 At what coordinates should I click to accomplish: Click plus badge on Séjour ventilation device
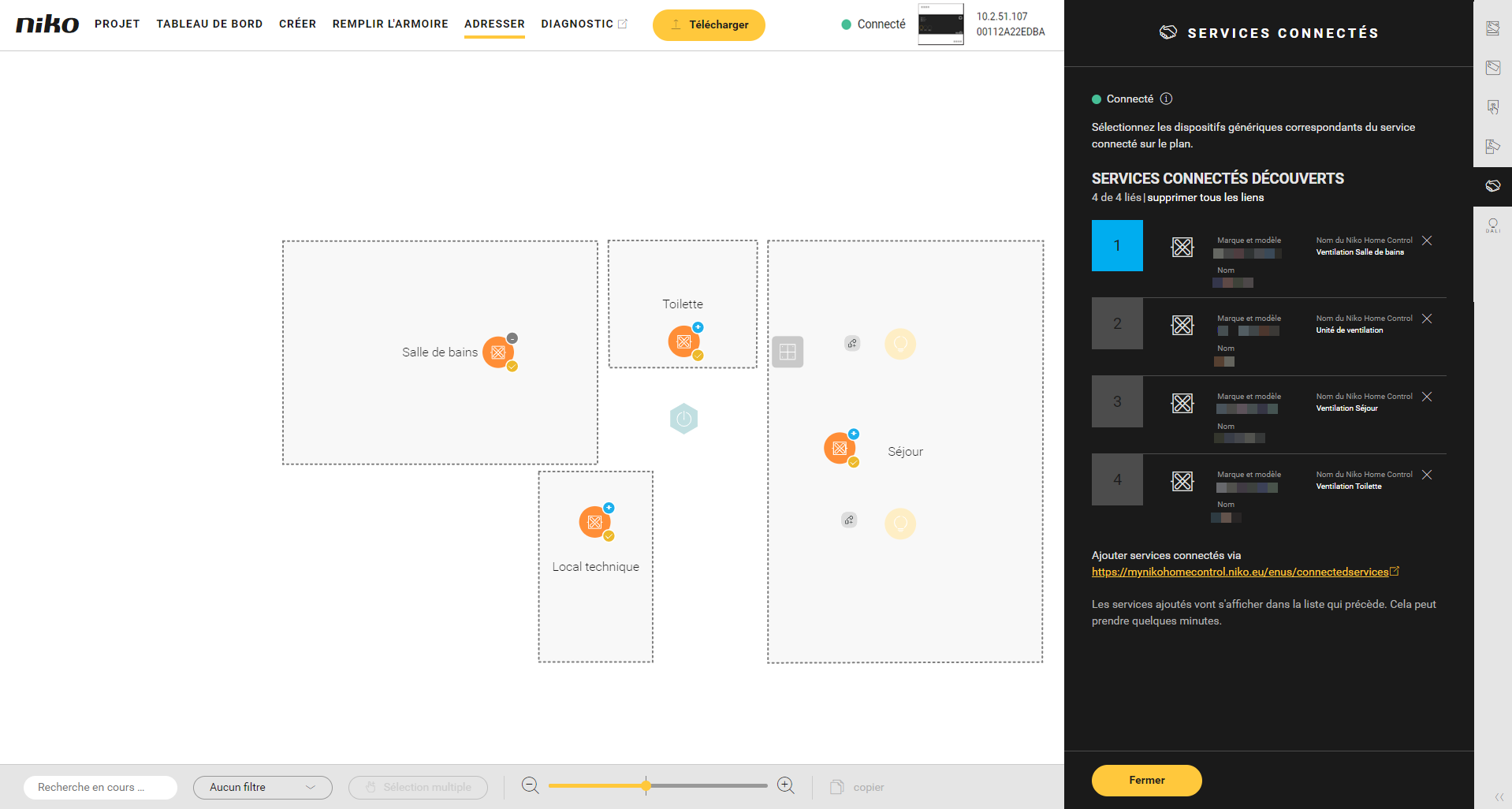[x=854, y=434]
